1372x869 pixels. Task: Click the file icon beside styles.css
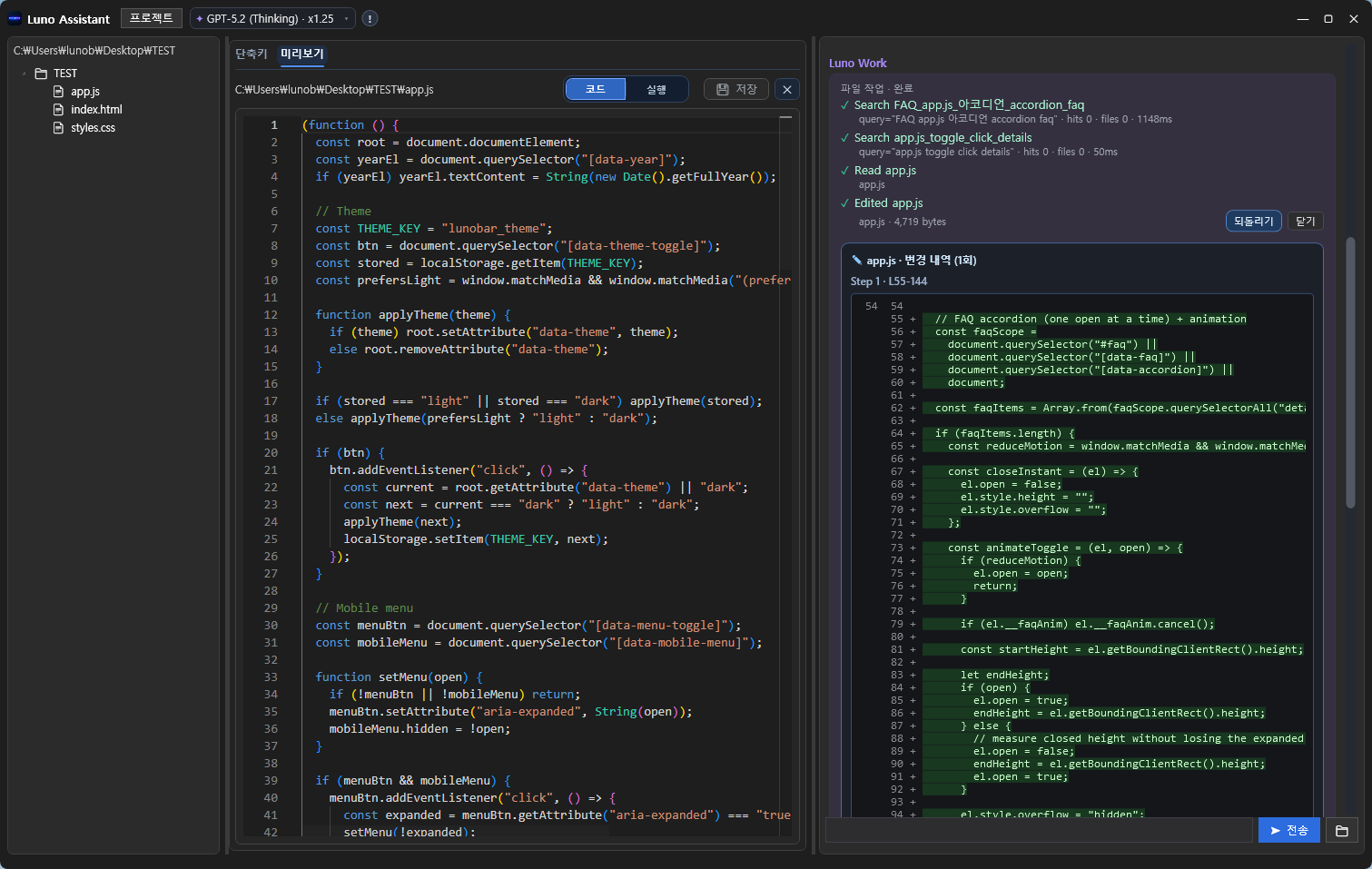click(x=59, y=128)
